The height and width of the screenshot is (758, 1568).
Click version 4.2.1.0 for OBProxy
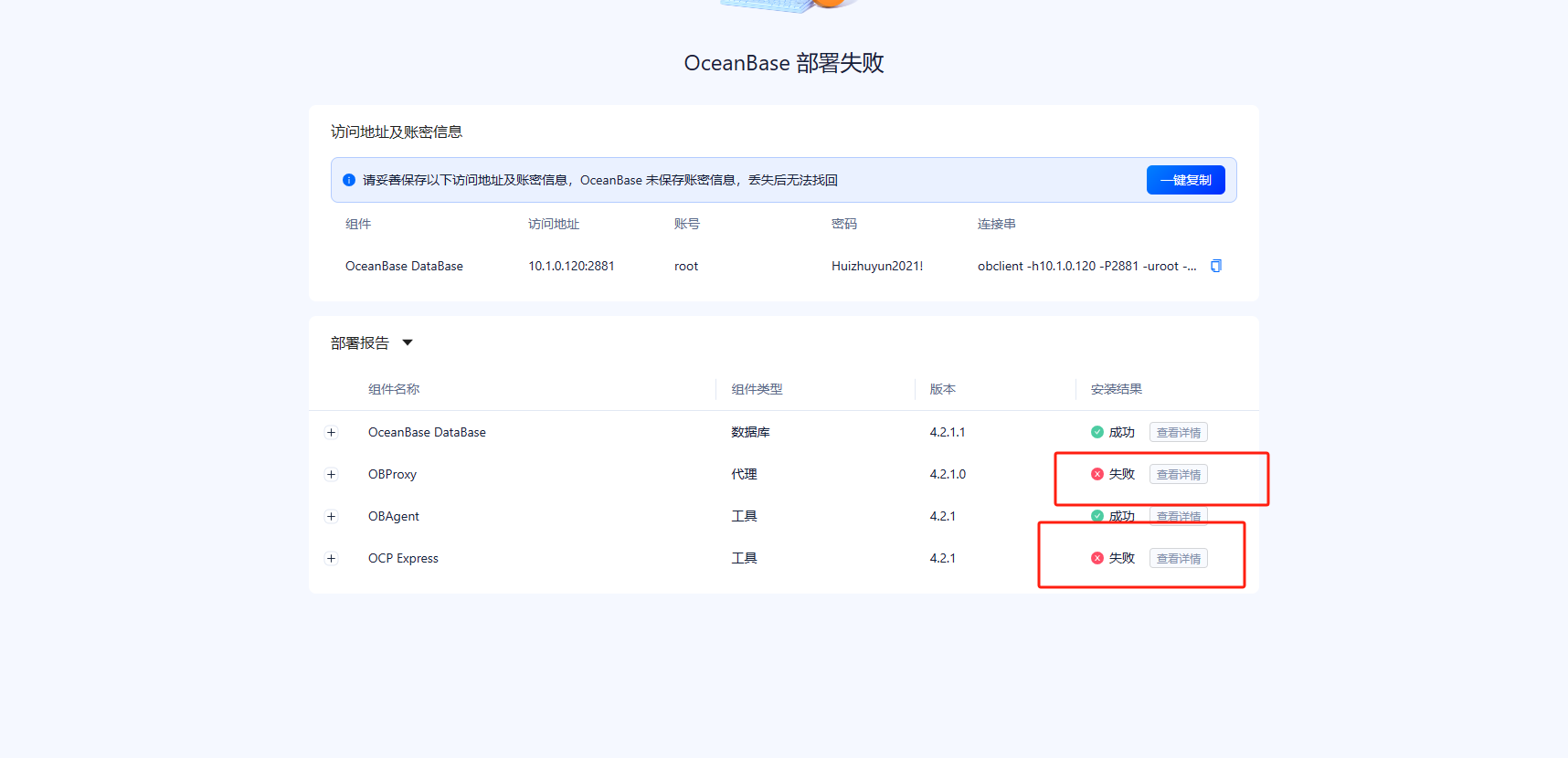(948, 474)
